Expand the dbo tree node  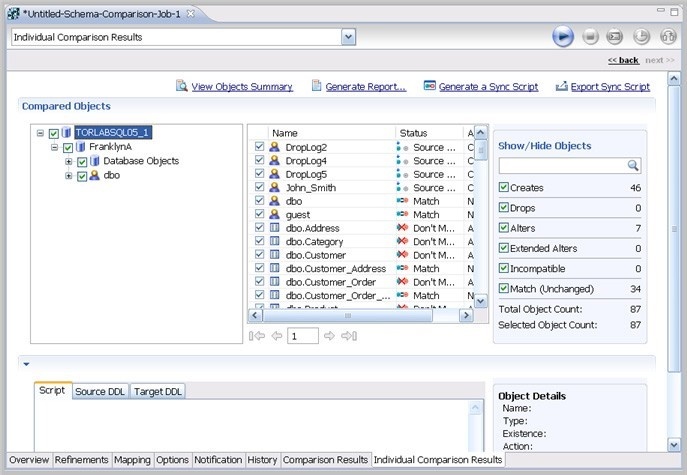pos(68,176)
